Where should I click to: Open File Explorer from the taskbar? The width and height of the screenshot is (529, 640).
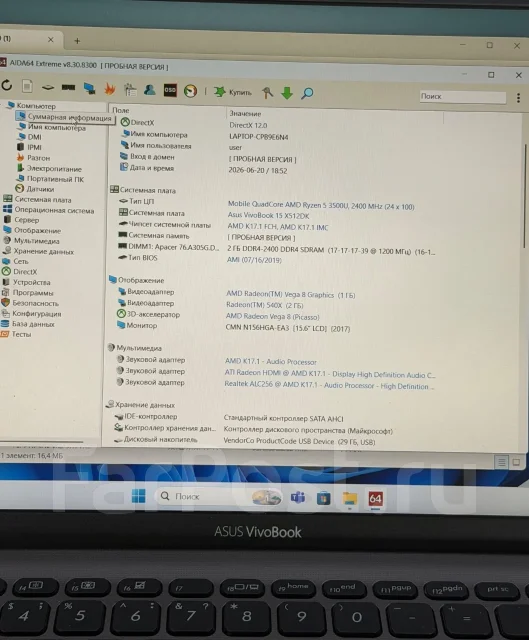click(350, 498)
